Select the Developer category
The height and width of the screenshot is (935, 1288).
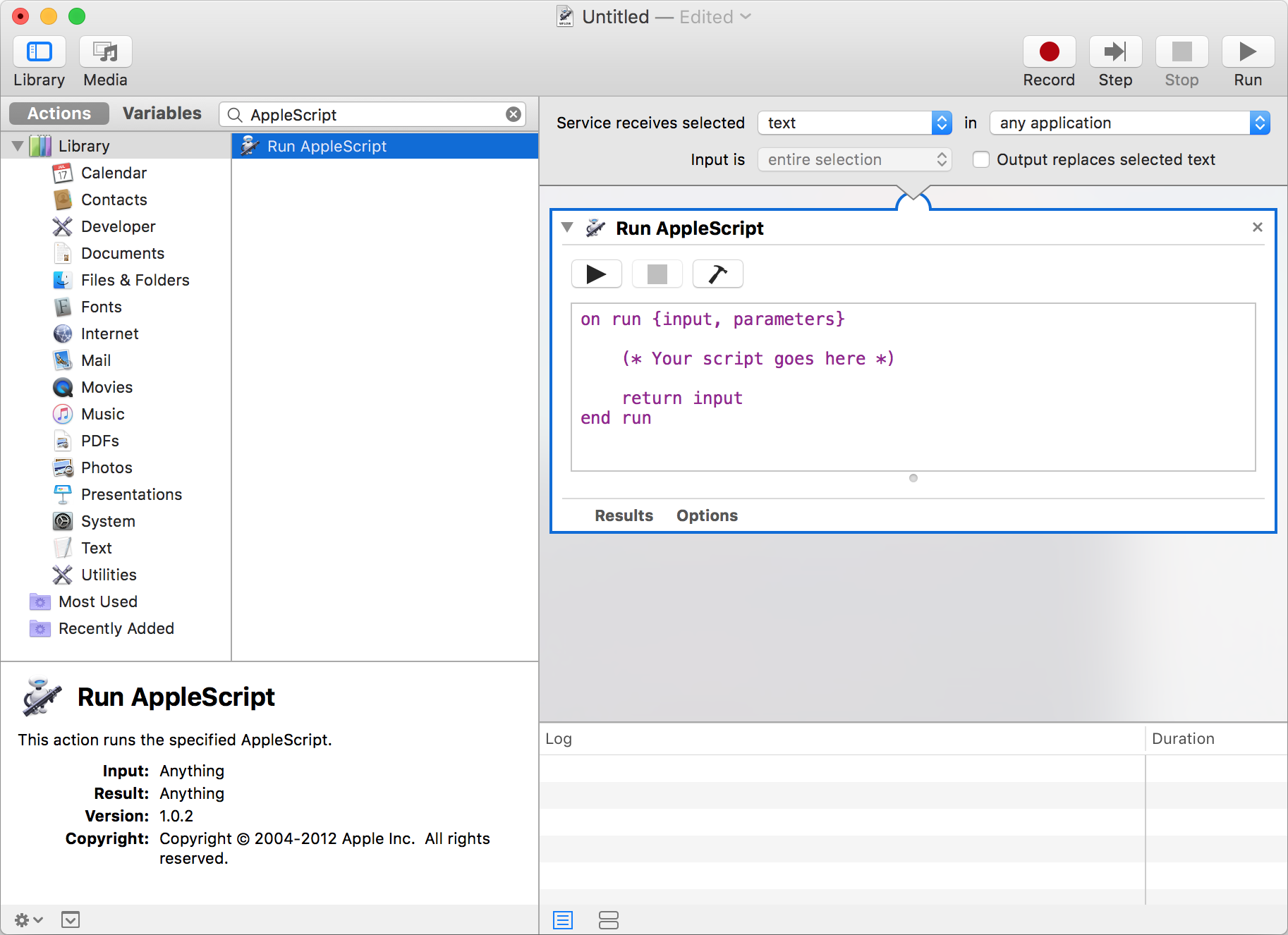click(x=118, y=226)
